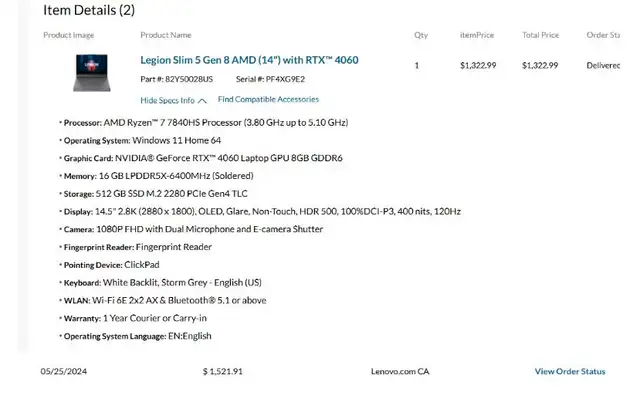Select the Qty column header
Viewport: 640px width, 395px height.
(421, 35)
